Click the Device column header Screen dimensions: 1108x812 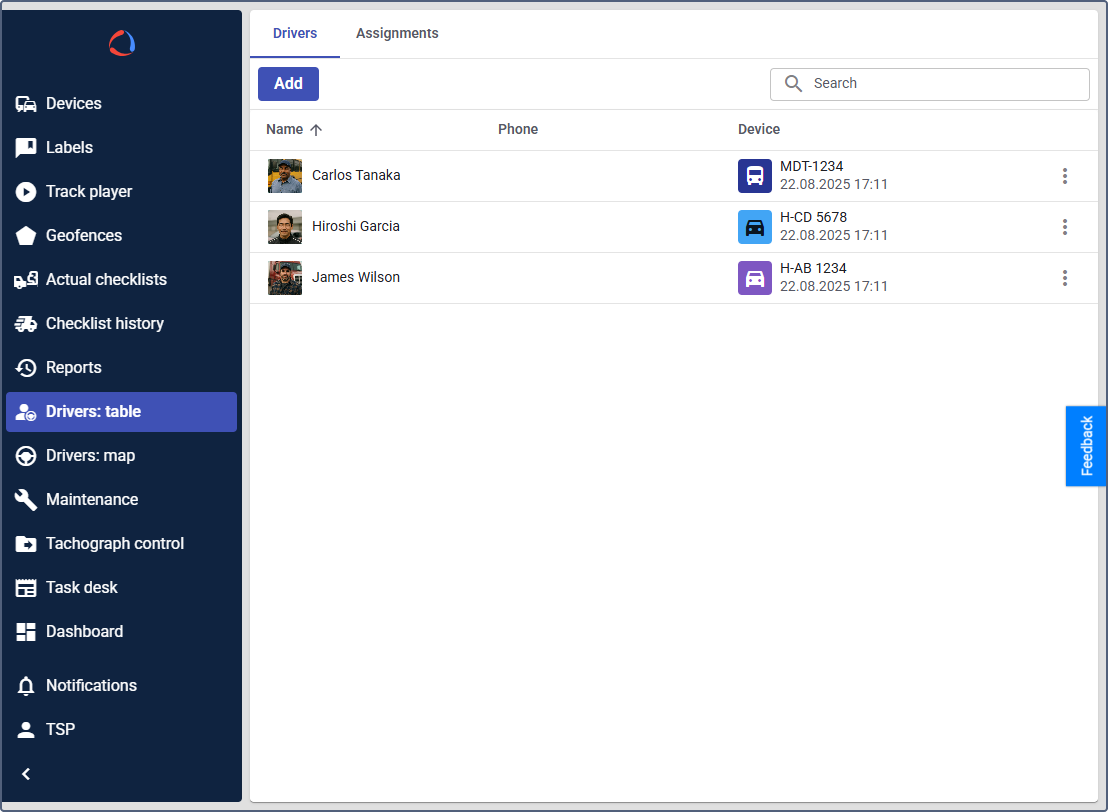pyautogui.click(x=758, y=129)
